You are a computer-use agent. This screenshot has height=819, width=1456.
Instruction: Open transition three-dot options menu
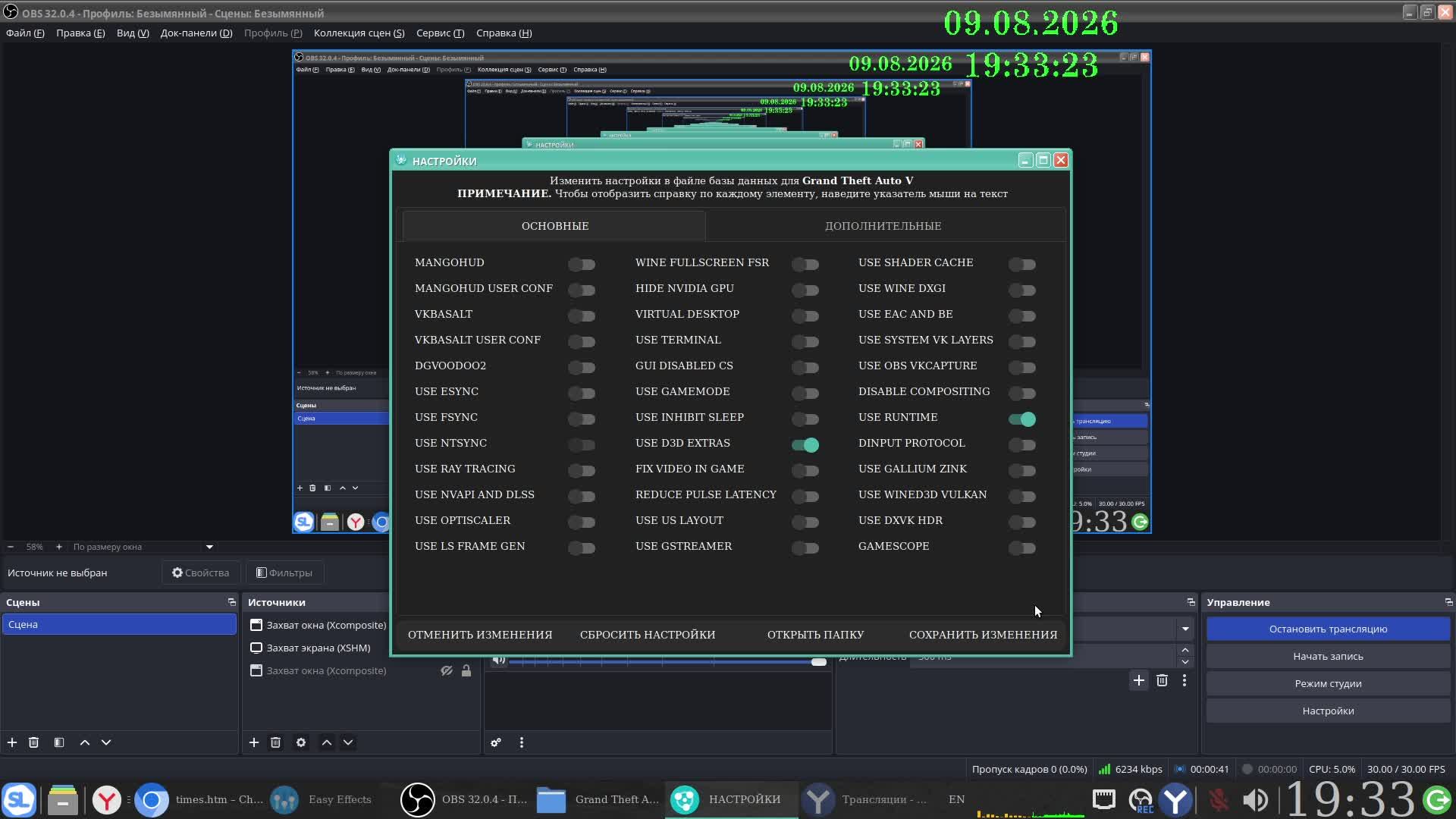(1185, 680)
